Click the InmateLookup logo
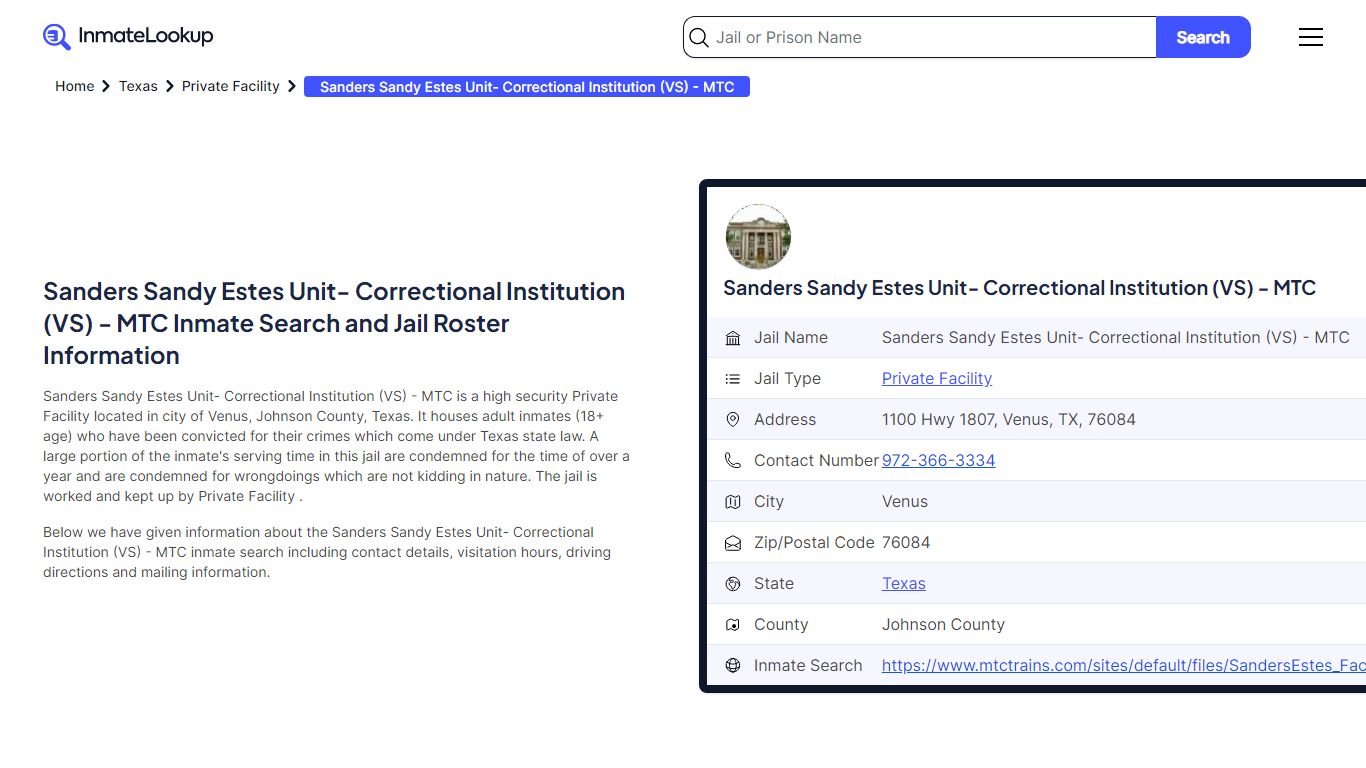 (x=128, y=37)
